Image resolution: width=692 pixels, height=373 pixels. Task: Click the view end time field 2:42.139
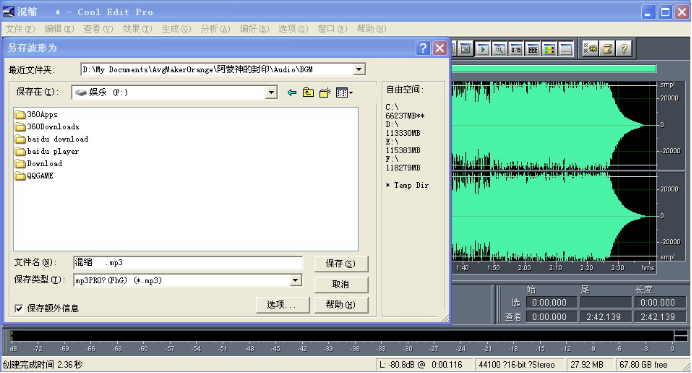tap(606, 316)
